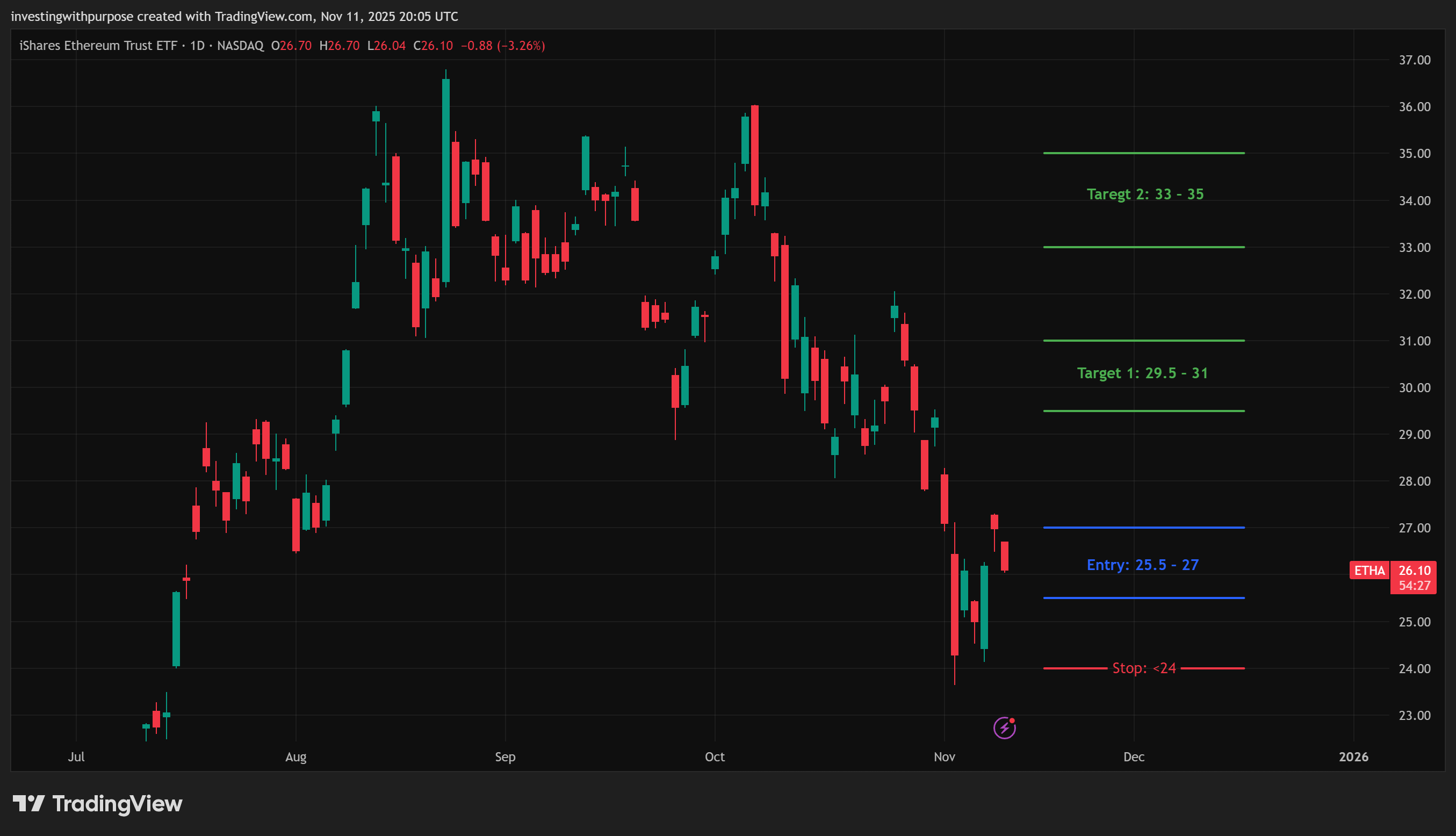This screenshot has height=836, width=1456.
Task: Click the Nov label on time axis
Action: click(x=945, y=757)
